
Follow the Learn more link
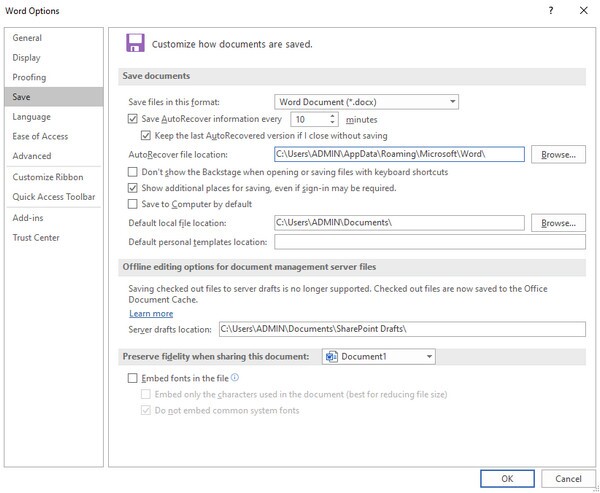coord(151,313)
